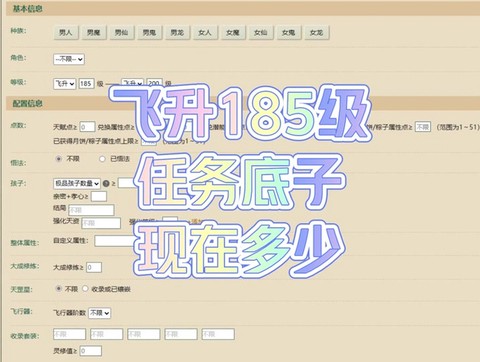
Task: Click the 大成修炼≥ input field
Action: (94, 267)
